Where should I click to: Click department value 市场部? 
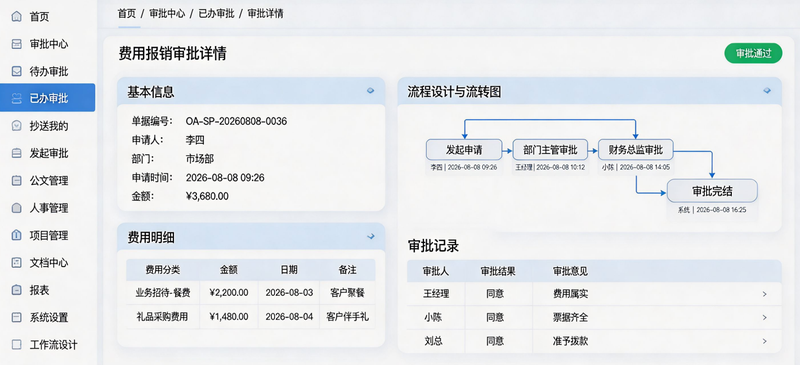point(199,159)
